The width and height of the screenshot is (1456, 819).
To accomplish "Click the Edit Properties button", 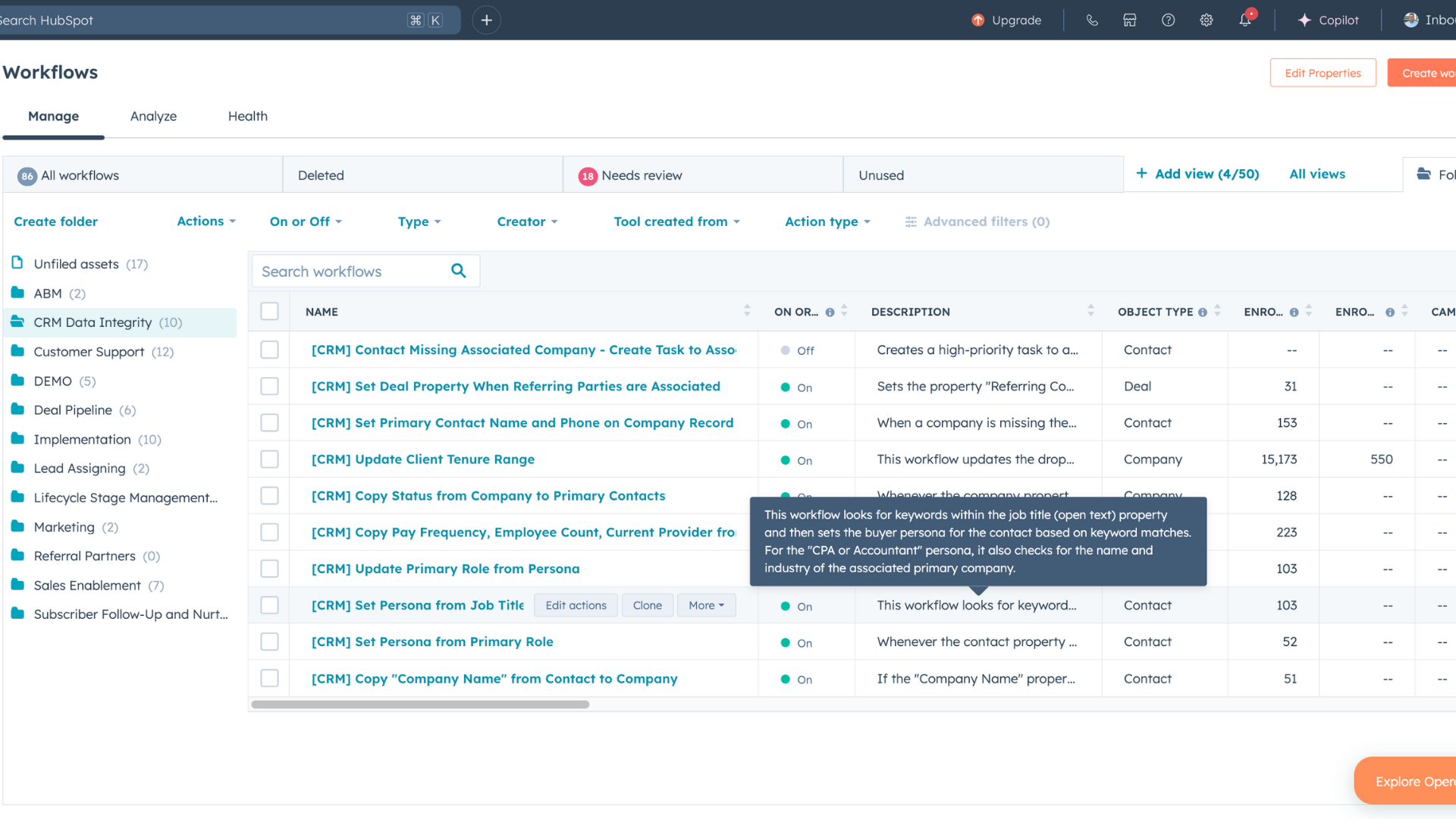I will pyautogui.click(x=1323, y=73).
